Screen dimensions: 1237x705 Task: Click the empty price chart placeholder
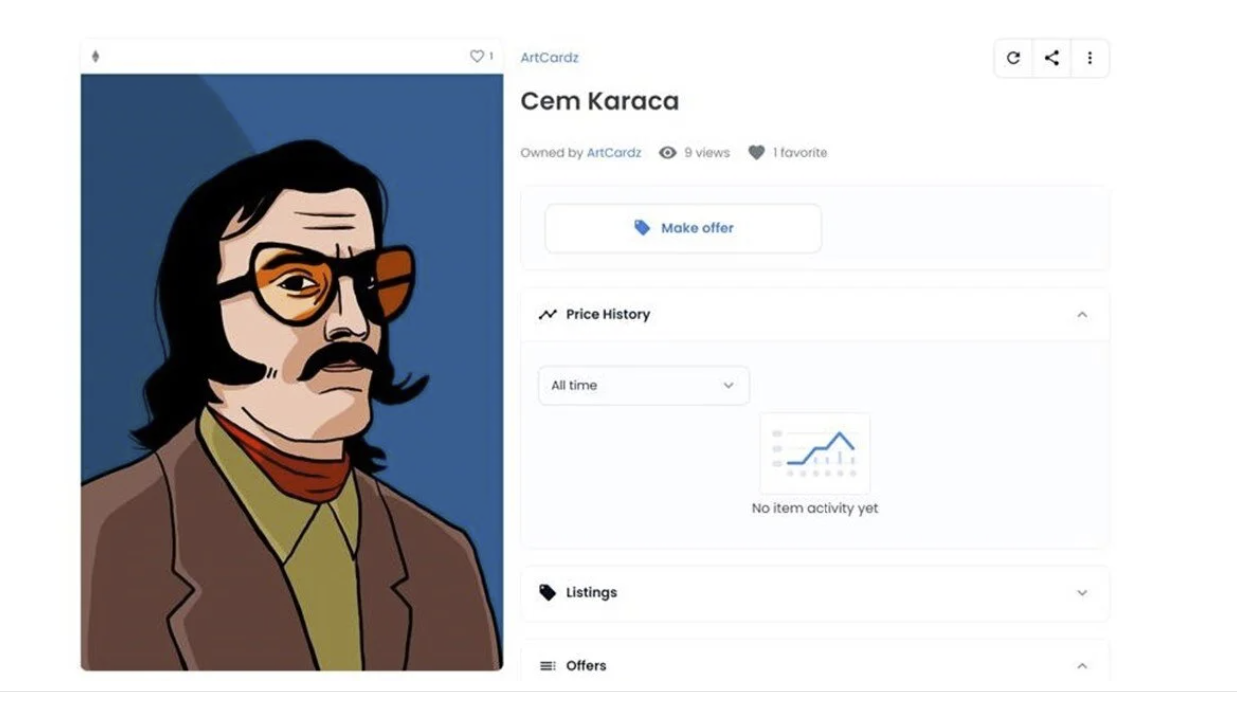[x=815, y=454]
